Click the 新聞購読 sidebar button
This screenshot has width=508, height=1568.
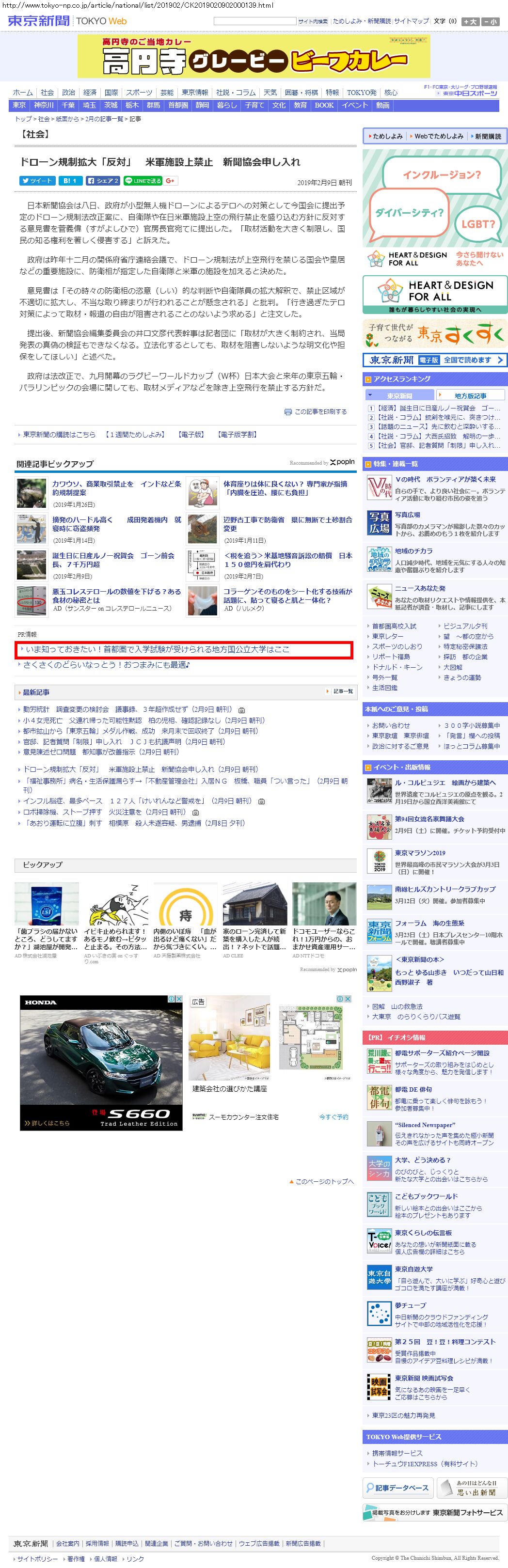pyautogui.click(x=486, y=136)
